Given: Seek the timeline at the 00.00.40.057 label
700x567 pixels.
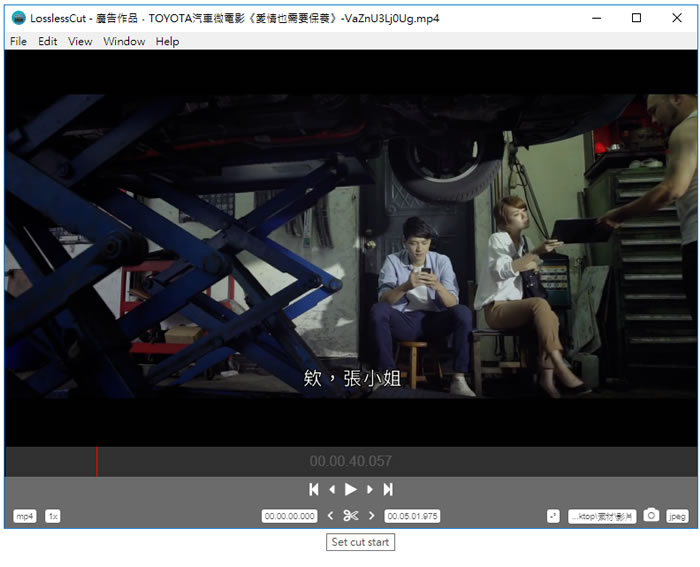Looking at the screenshot, I should [x=350, y=461].
